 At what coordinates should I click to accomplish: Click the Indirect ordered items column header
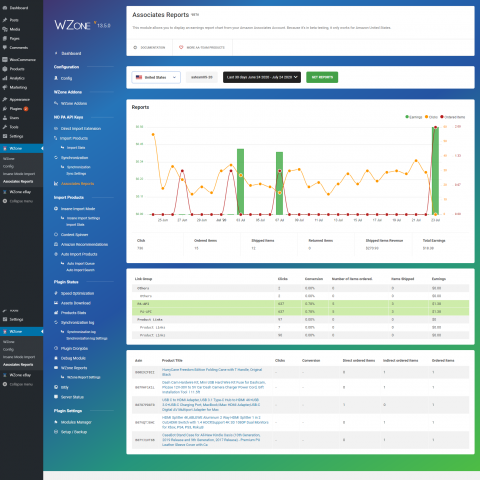400,360
